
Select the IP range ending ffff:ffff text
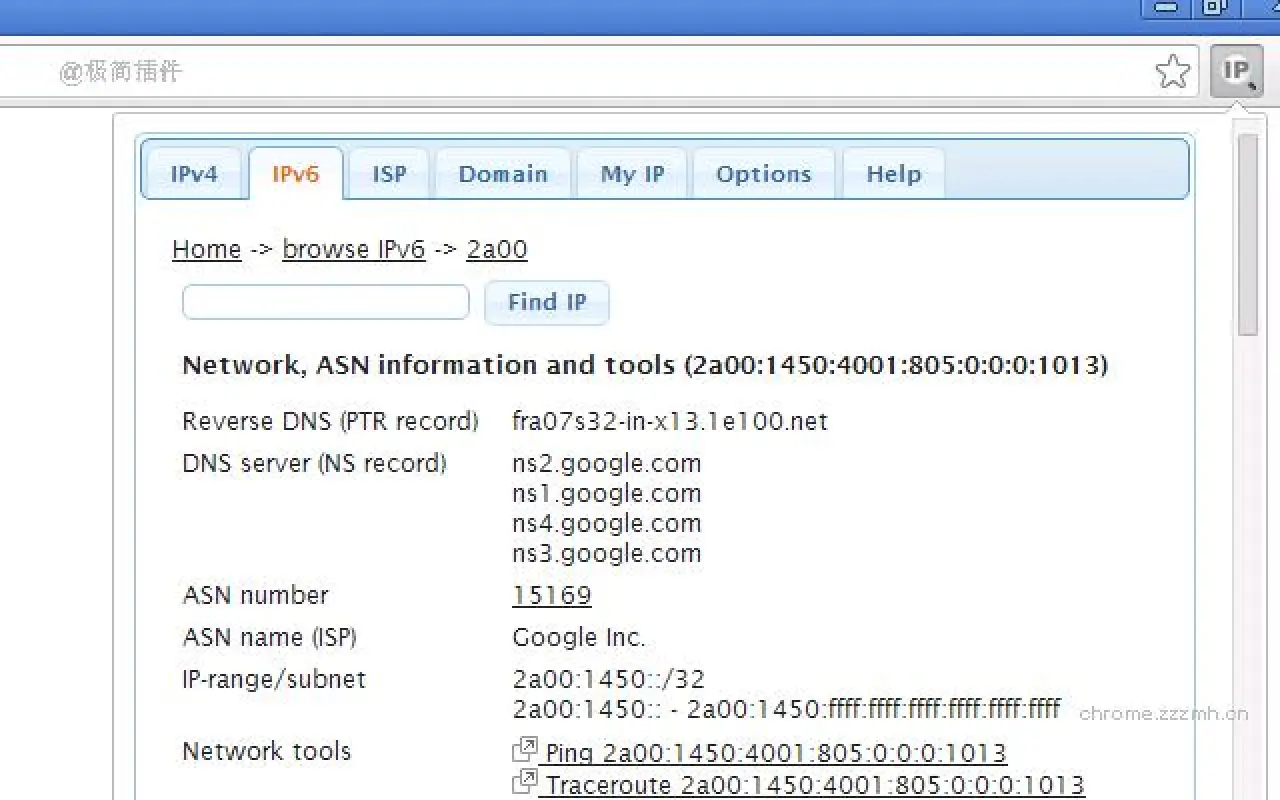787,709
